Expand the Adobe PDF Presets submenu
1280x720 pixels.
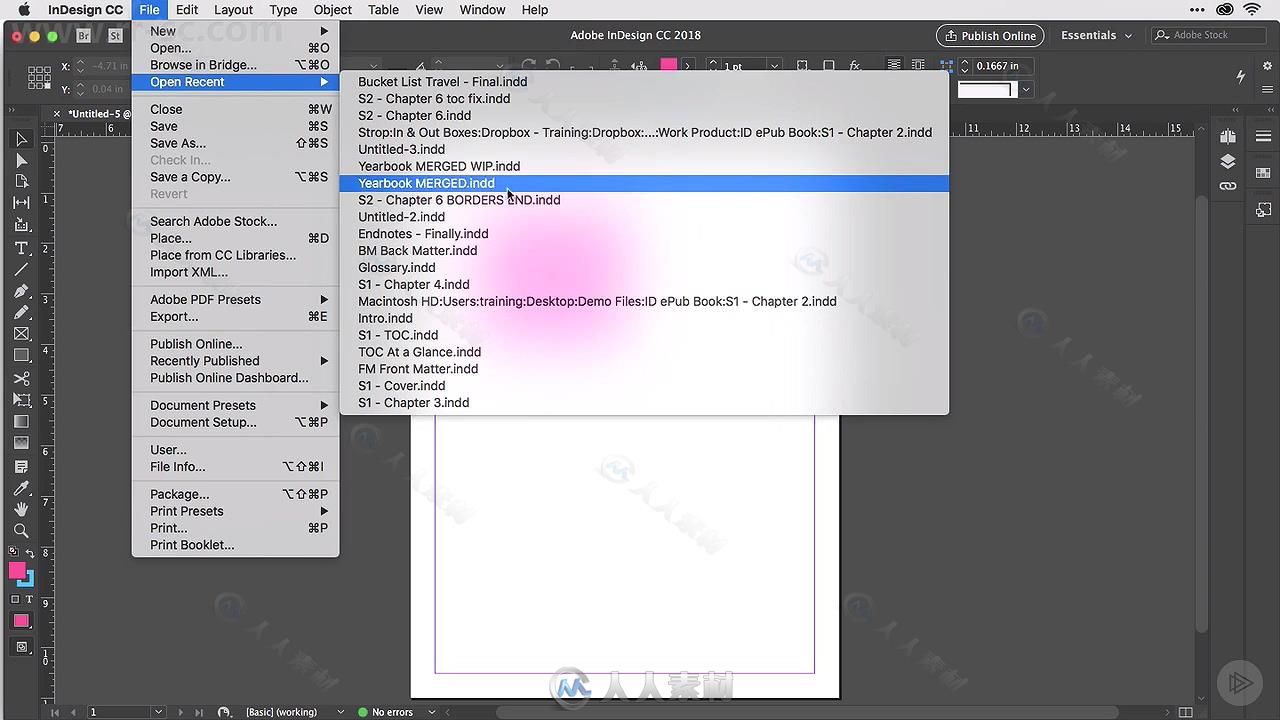tap(236, 299)
